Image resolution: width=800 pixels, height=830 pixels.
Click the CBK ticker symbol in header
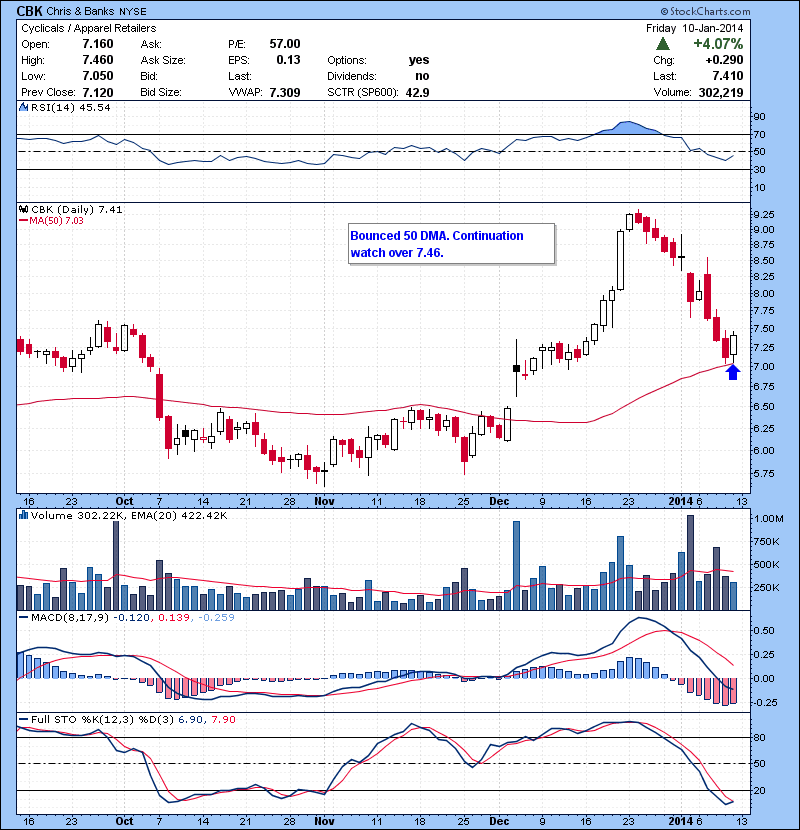(30, 11)
